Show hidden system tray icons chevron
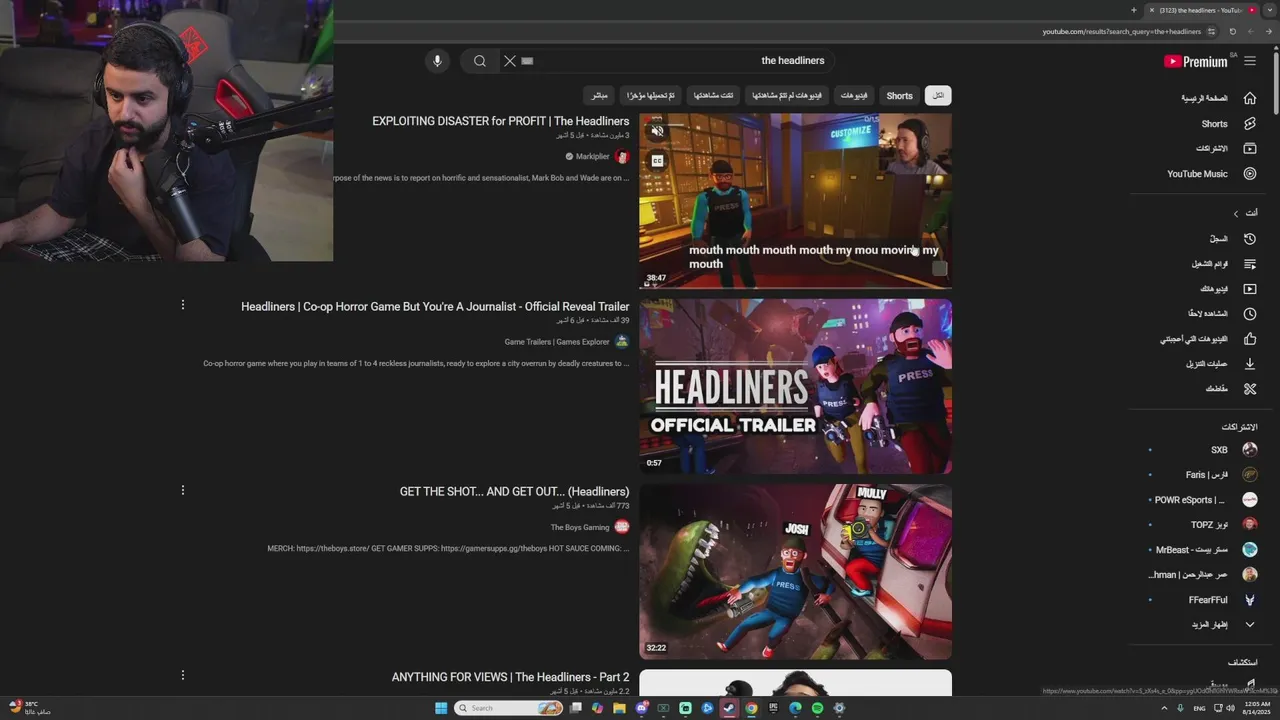Image resolution: width=1280 pixels, height=720 pixels. click(1165, 708)
